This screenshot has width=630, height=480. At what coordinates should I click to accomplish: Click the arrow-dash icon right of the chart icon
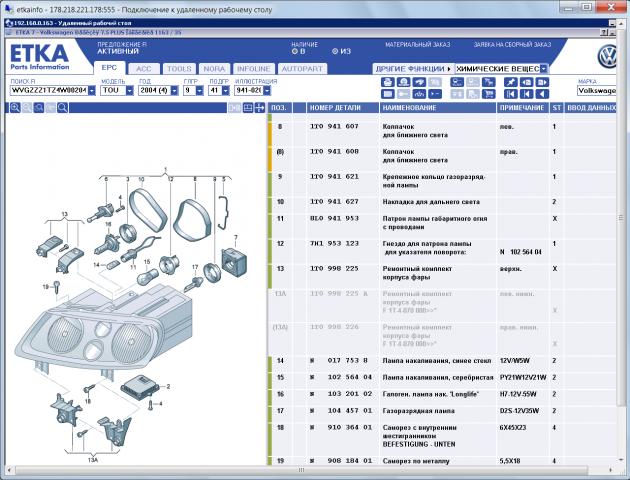[x=435, y=94]
